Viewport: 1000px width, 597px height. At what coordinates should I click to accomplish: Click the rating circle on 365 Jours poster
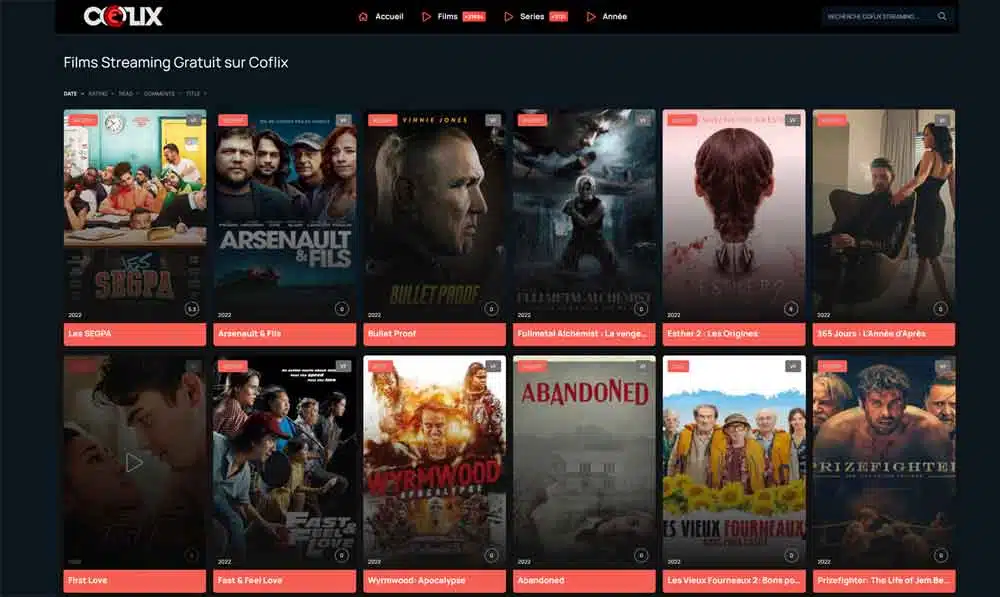[940, 309]
